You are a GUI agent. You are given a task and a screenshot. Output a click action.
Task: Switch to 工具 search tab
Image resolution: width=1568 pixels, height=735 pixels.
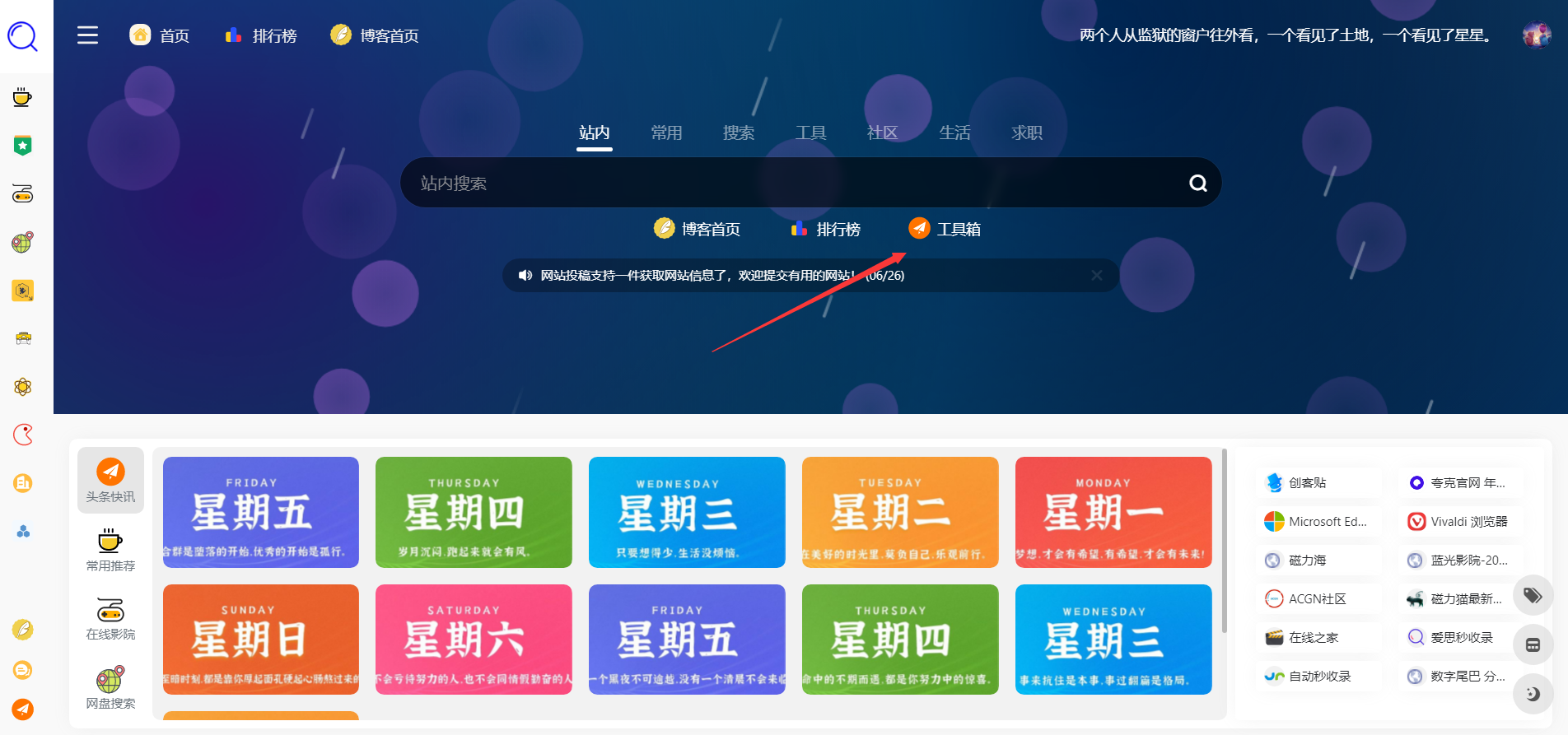[810, 133]
